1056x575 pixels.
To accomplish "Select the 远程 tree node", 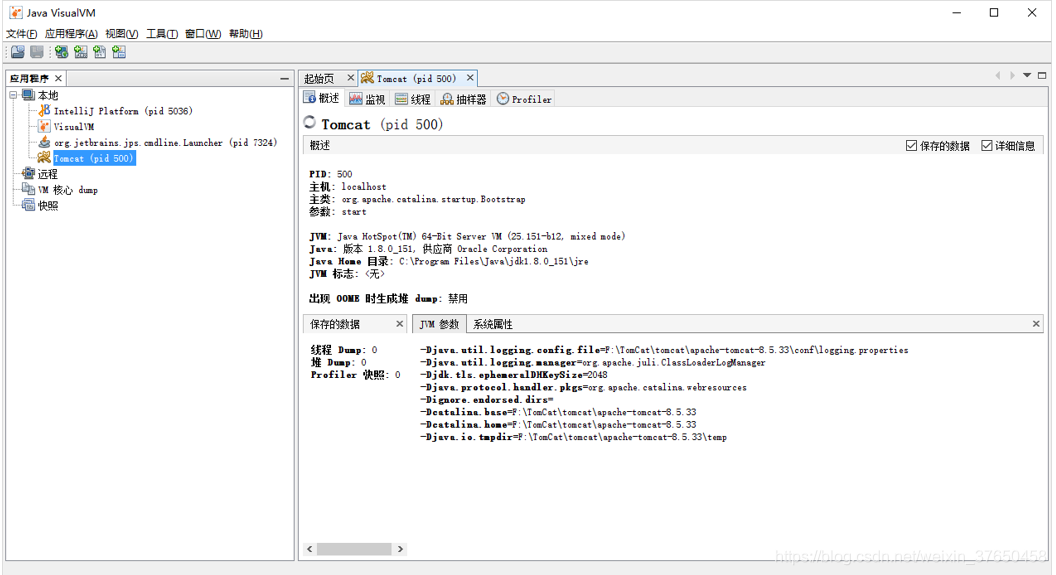I will (x=48, y=174).
